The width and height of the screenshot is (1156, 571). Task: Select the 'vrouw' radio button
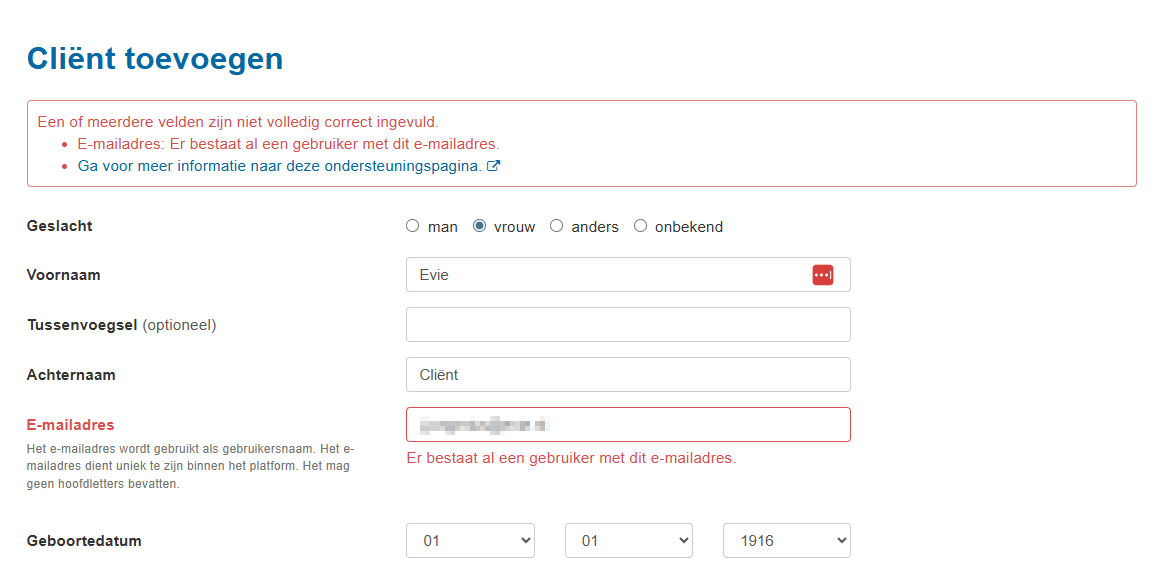(480, 226)
